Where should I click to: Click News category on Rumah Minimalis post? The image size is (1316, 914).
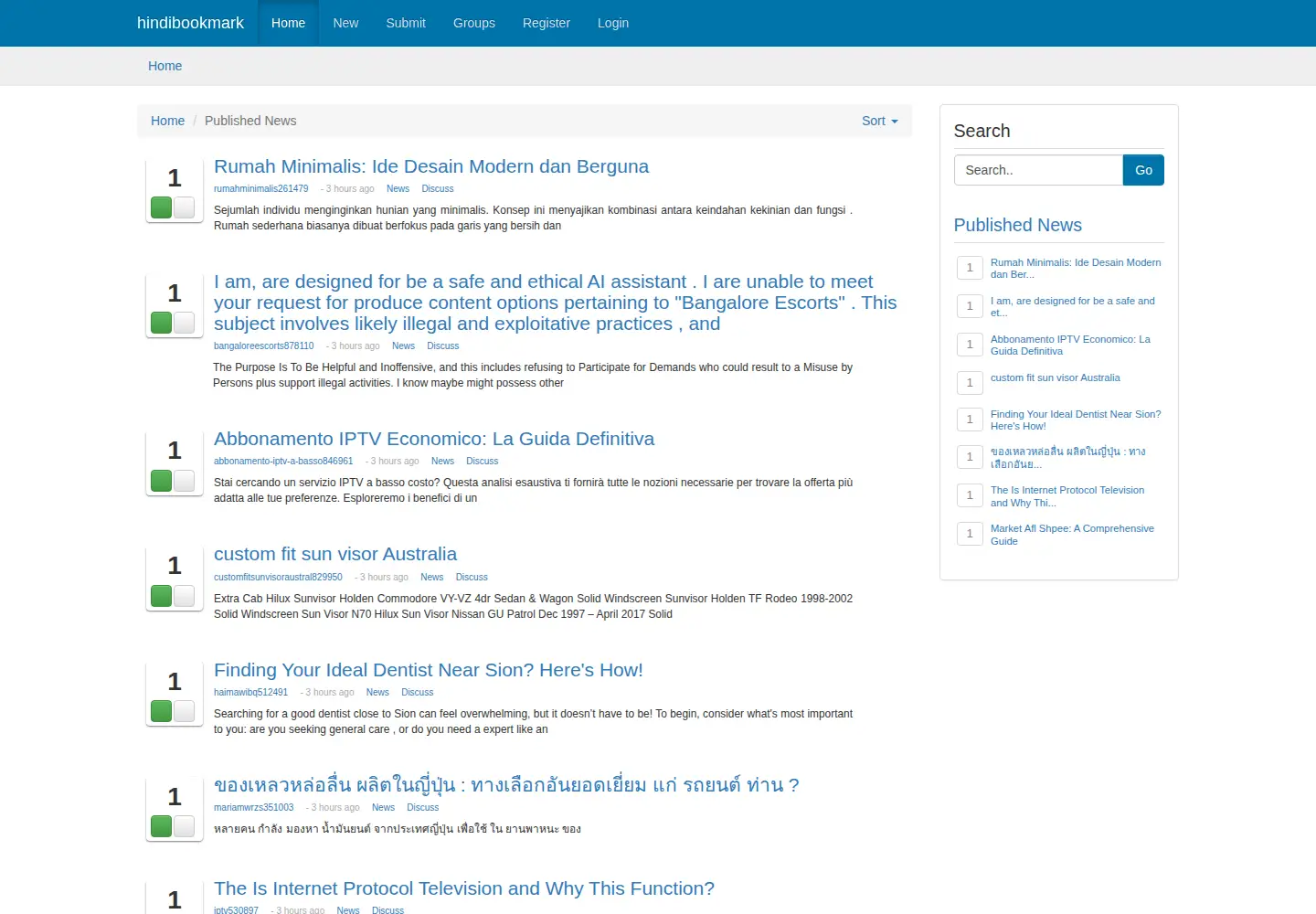tap(398, 188)
